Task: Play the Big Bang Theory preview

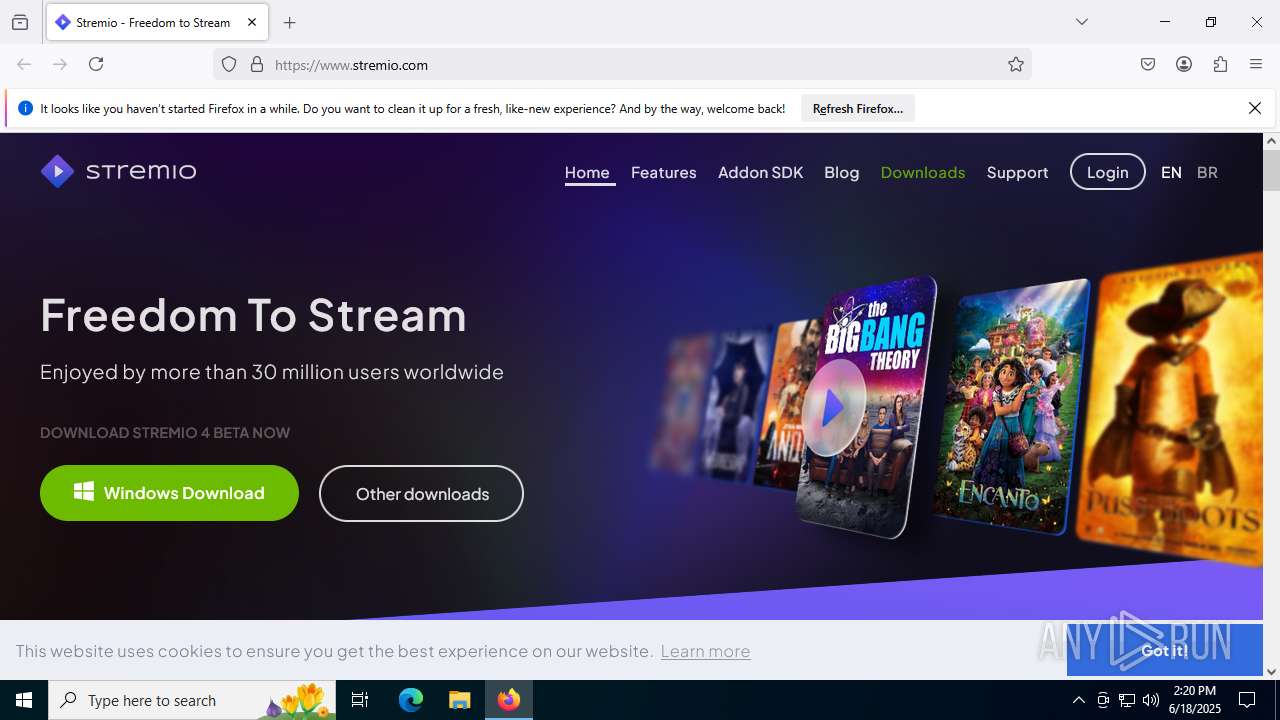Action: 833,407
